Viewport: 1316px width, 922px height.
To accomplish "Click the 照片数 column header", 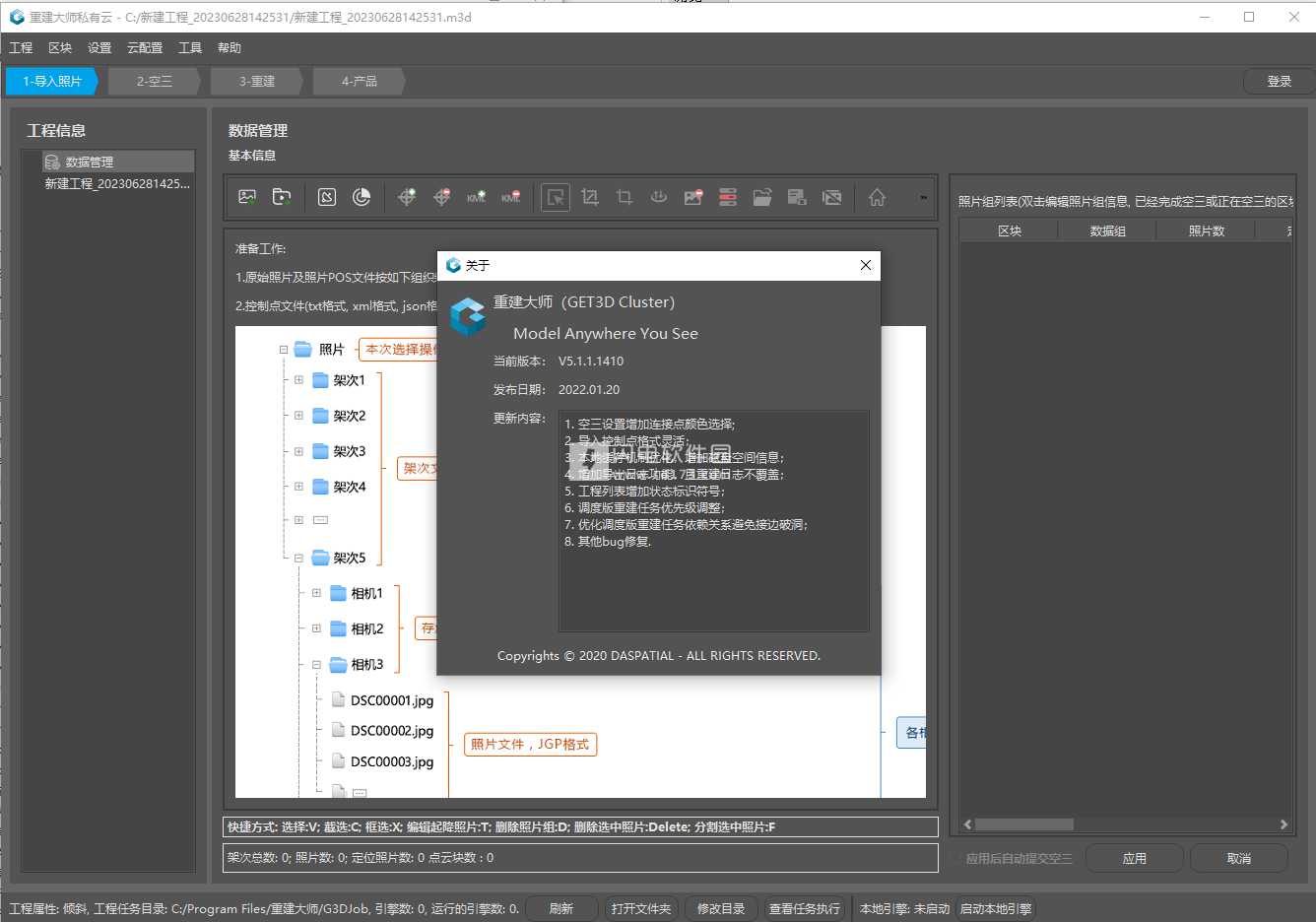I will click(1206, 230).
